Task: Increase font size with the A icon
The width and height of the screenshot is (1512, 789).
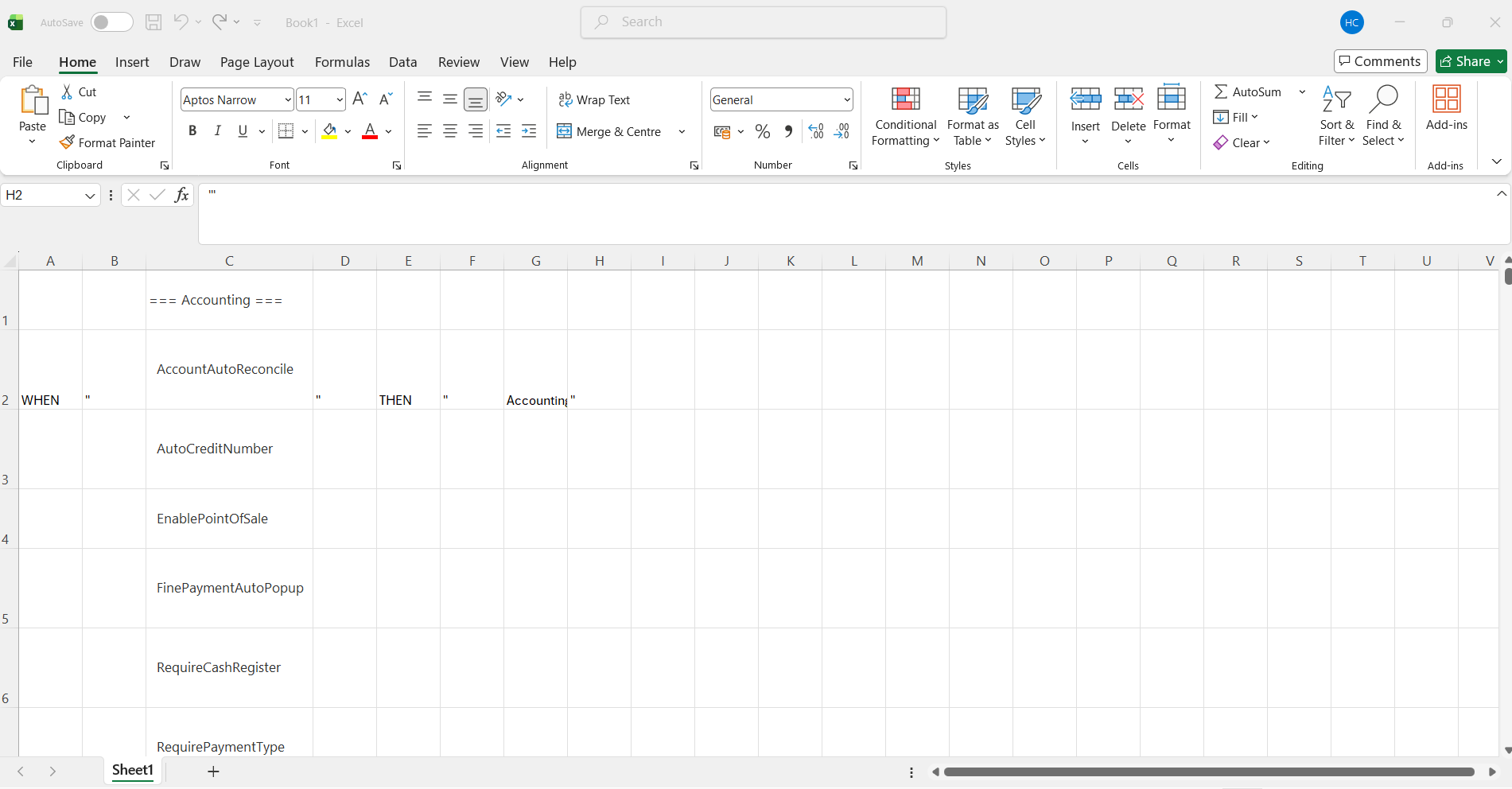Action: (360, 99)
